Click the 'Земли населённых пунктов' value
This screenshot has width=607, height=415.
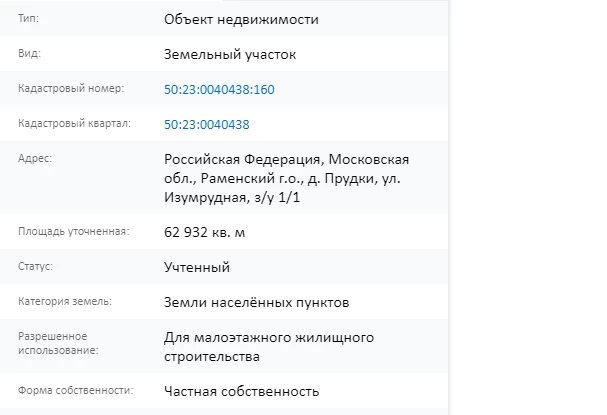[256, 302]
